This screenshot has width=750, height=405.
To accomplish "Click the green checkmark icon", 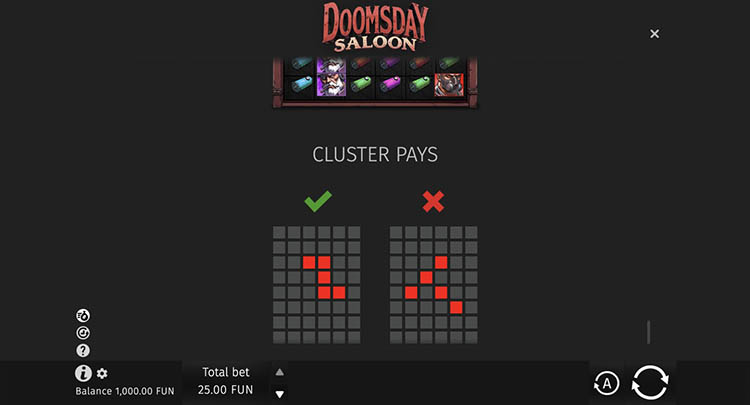I will pyautogui.click(x=318, y=201).
